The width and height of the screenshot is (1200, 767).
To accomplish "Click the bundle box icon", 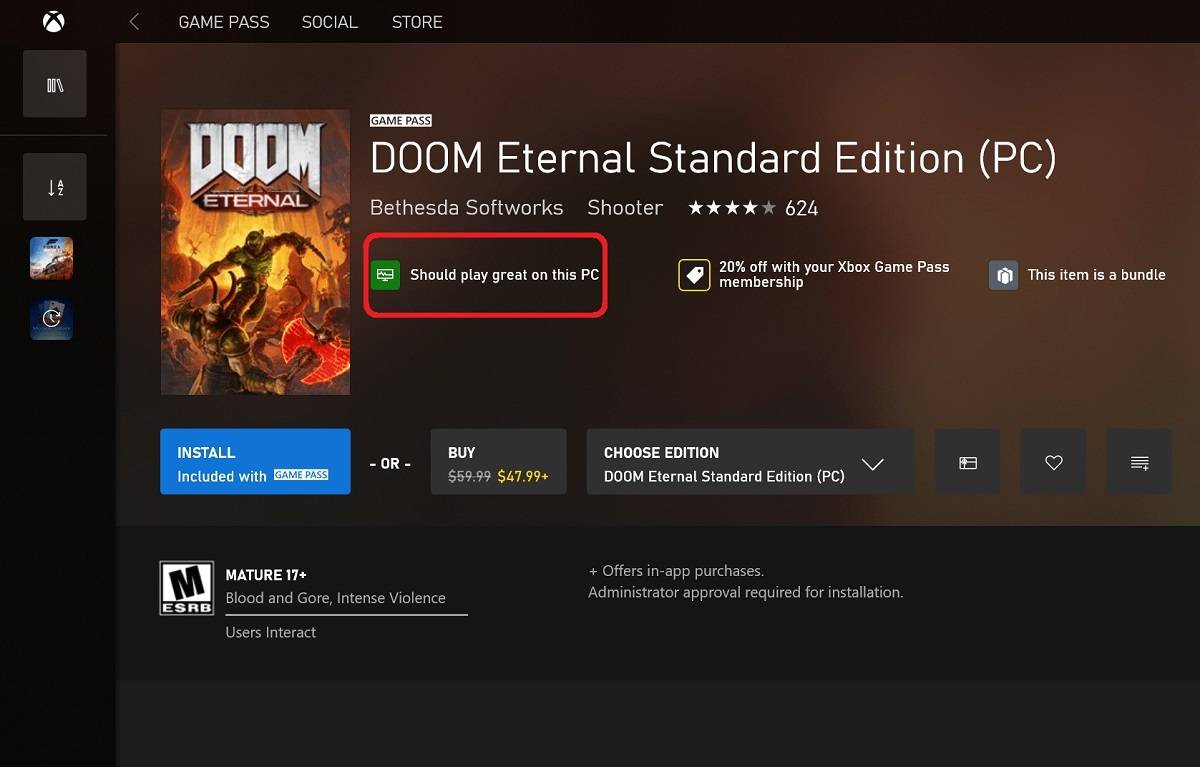I will [1003, 275].
